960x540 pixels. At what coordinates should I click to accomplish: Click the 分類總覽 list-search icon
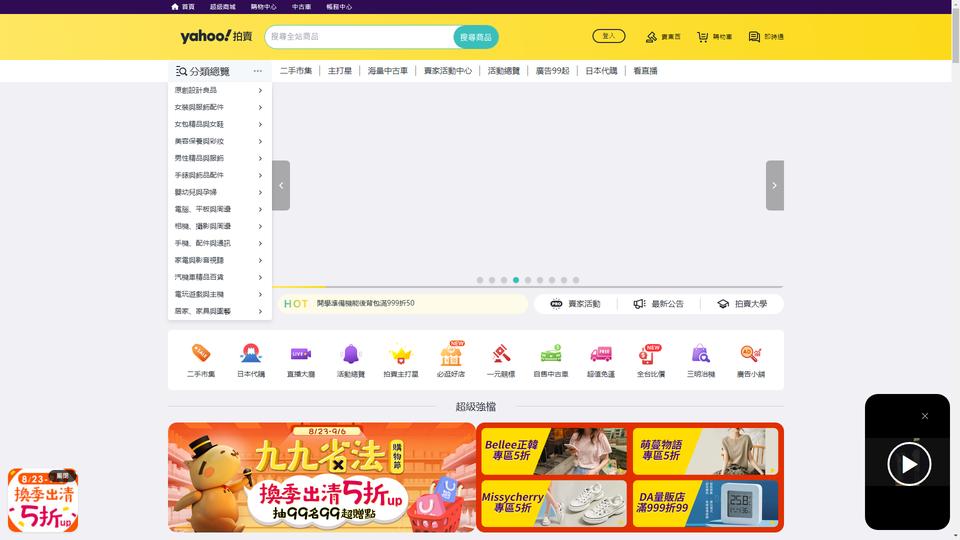[181, 71]
